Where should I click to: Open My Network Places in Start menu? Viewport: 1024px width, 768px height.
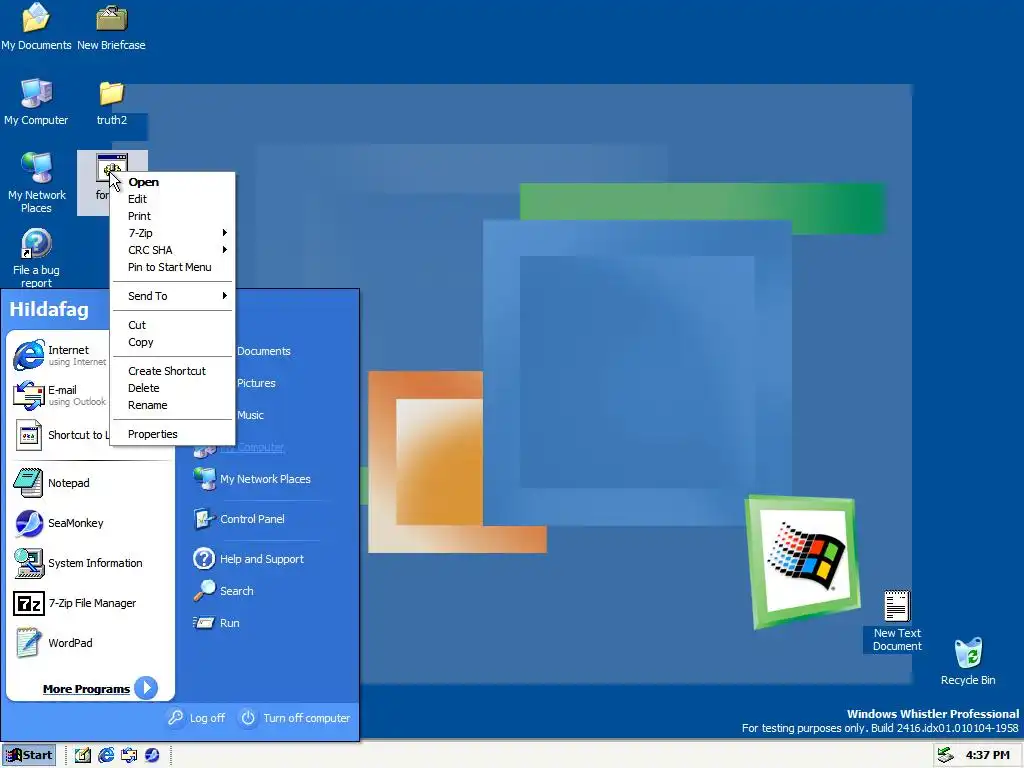click(x=252, y=479)
